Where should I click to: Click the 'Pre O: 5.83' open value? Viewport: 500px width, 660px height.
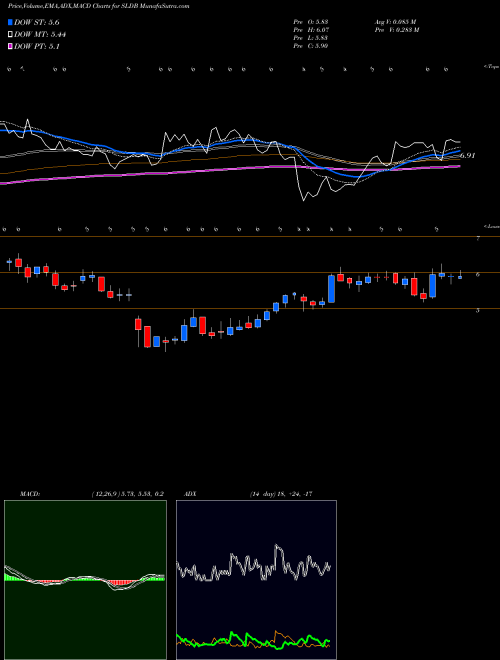[x=311, y=21]
